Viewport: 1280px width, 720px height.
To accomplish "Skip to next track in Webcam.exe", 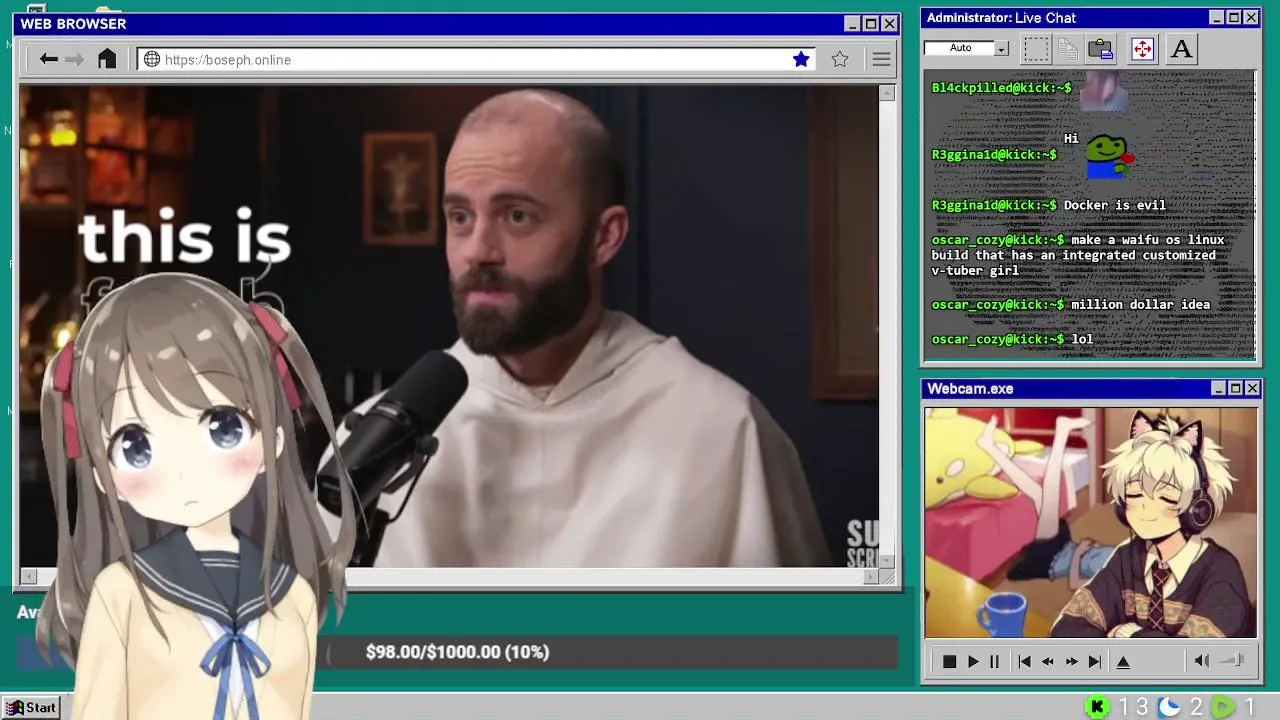I will (x=1095, y=662).
